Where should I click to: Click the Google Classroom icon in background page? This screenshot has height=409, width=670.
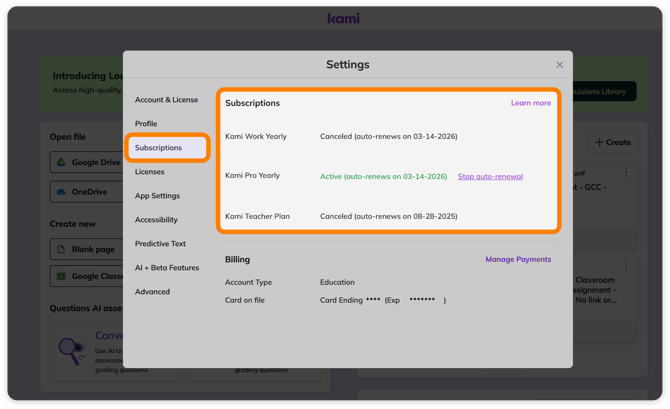tap(62, 276)
